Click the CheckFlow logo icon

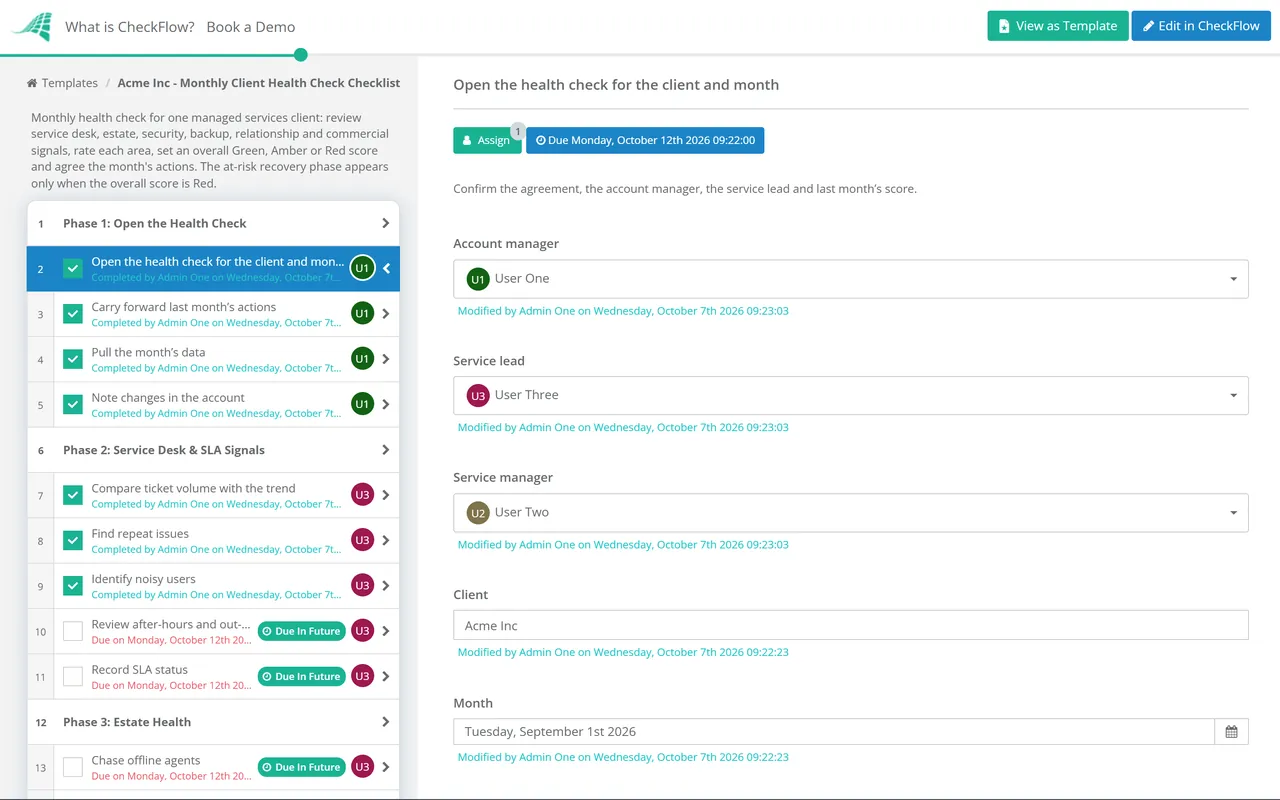pos(31,27)
